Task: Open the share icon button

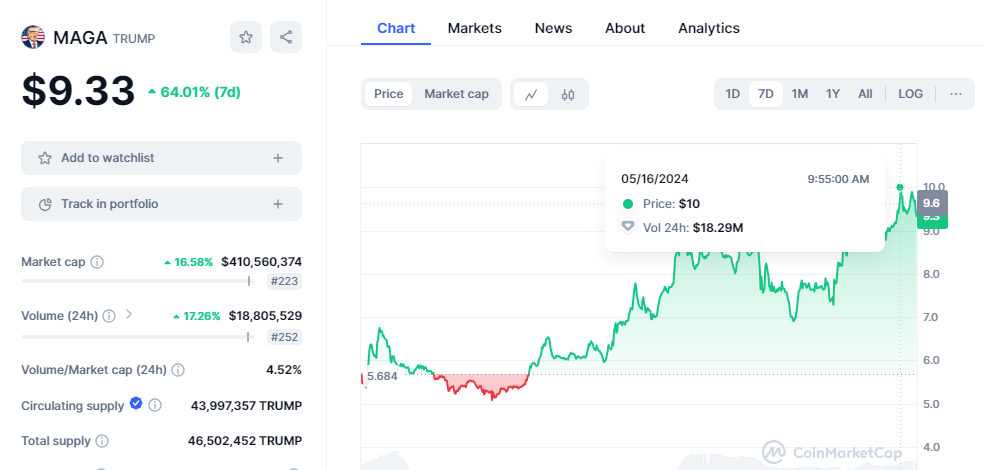Action: click(286, 37)
